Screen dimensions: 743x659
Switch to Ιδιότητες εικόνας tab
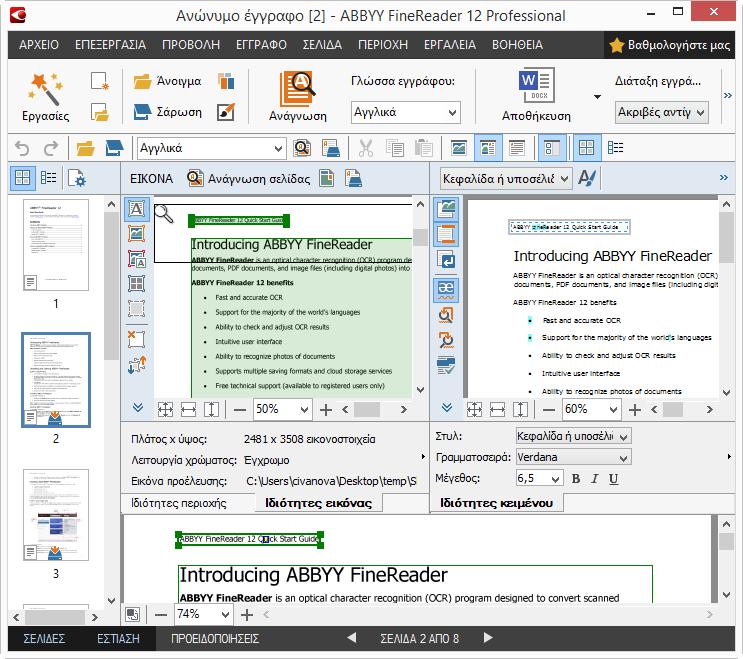318,503
